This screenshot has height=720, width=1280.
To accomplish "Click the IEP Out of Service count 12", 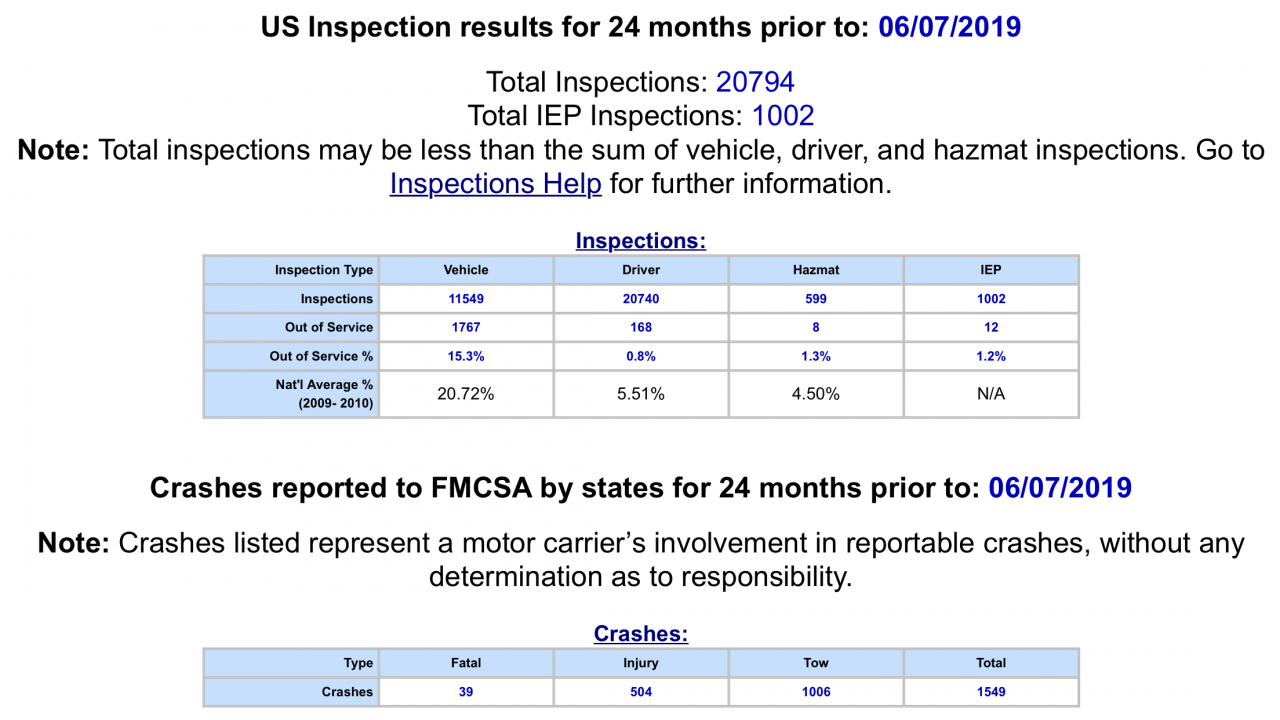I will [991, 327].
